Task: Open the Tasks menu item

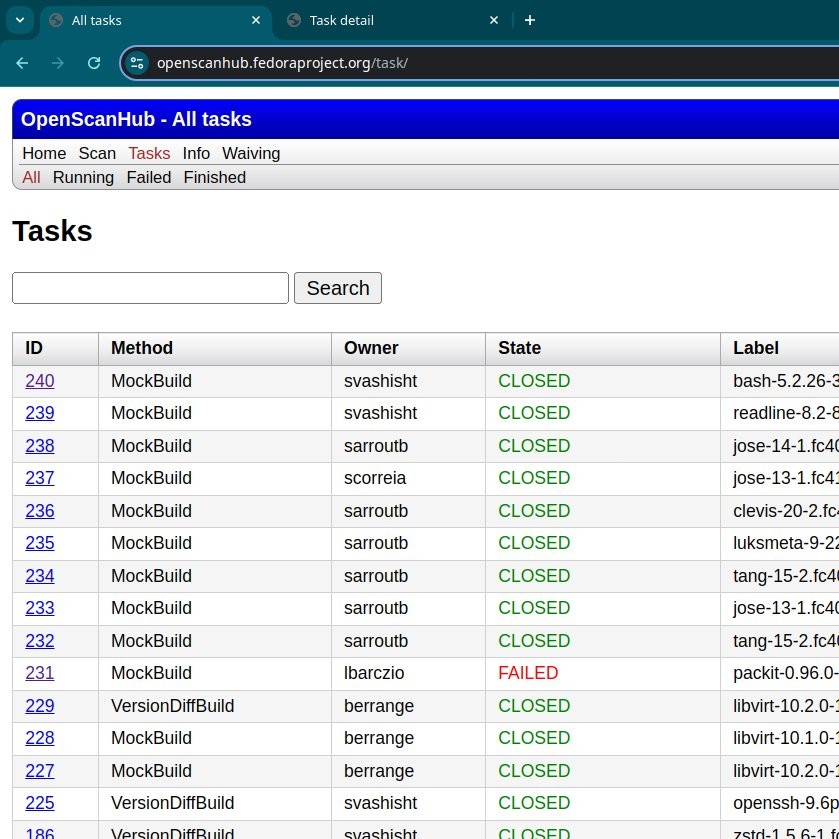Action: click(149, 154)
